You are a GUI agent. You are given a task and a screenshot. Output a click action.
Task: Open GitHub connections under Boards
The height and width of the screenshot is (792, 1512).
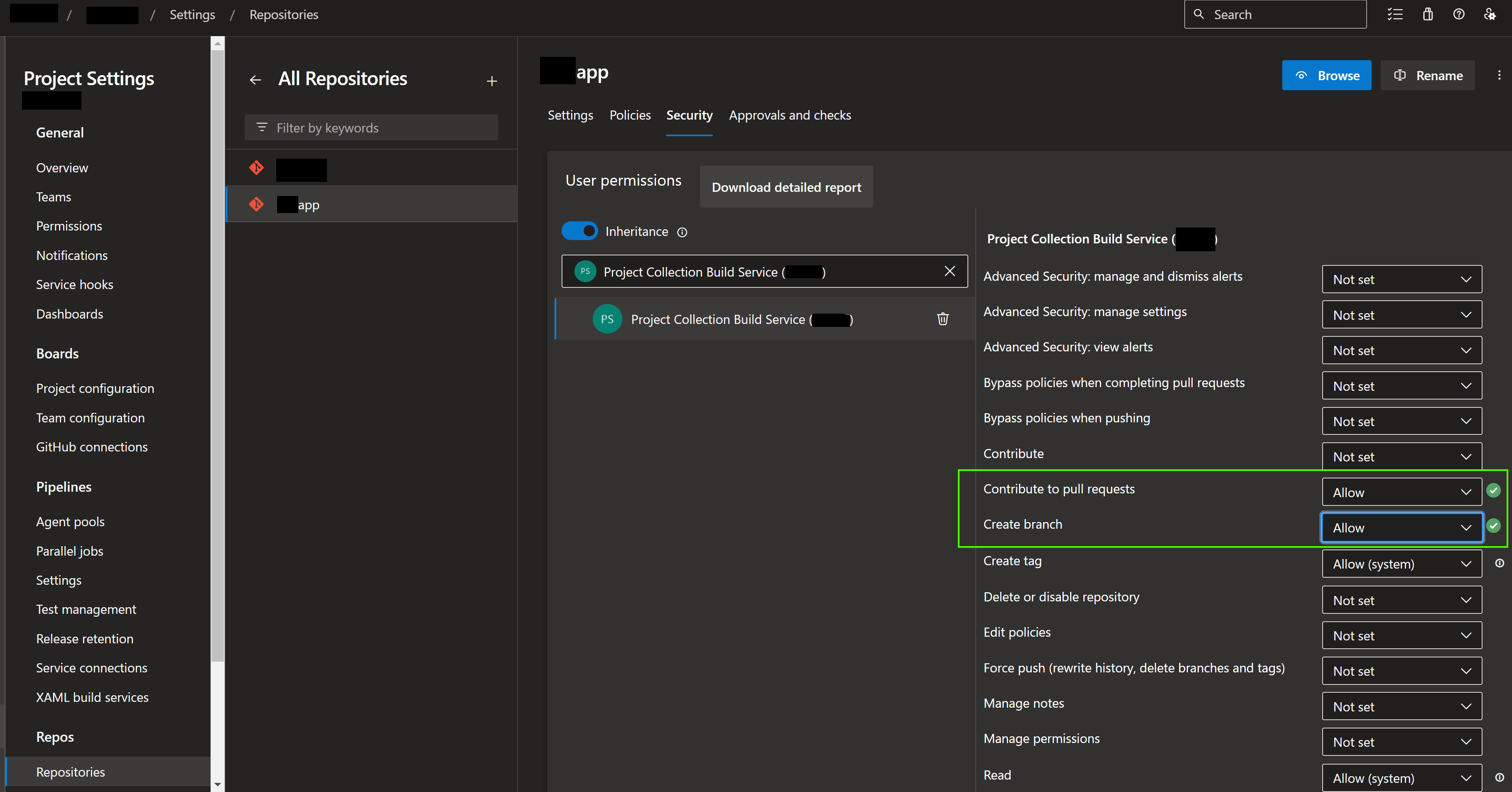[91, 447]
